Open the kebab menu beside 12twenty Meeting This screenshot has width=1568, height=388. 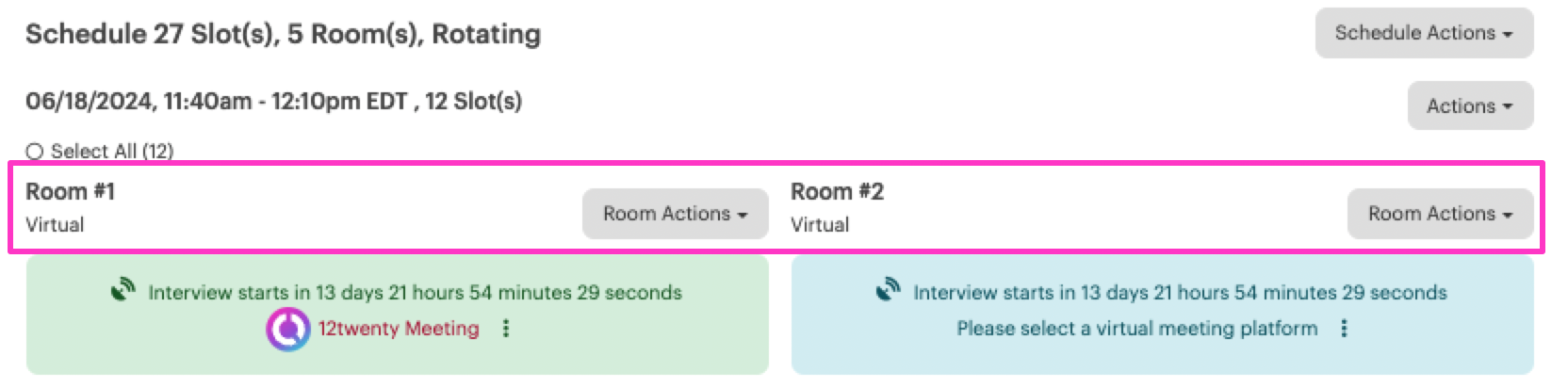click(506, 329)
